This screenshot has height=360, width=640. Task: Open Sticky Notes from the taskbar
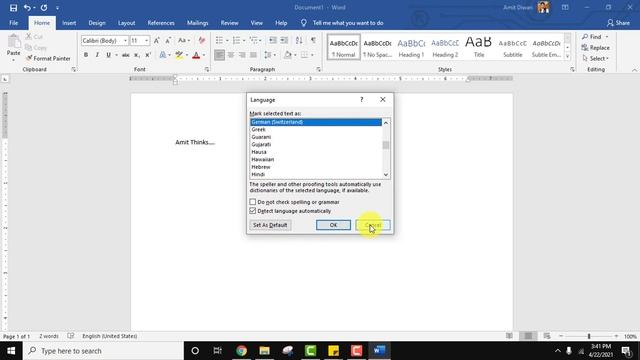(333, 351)
